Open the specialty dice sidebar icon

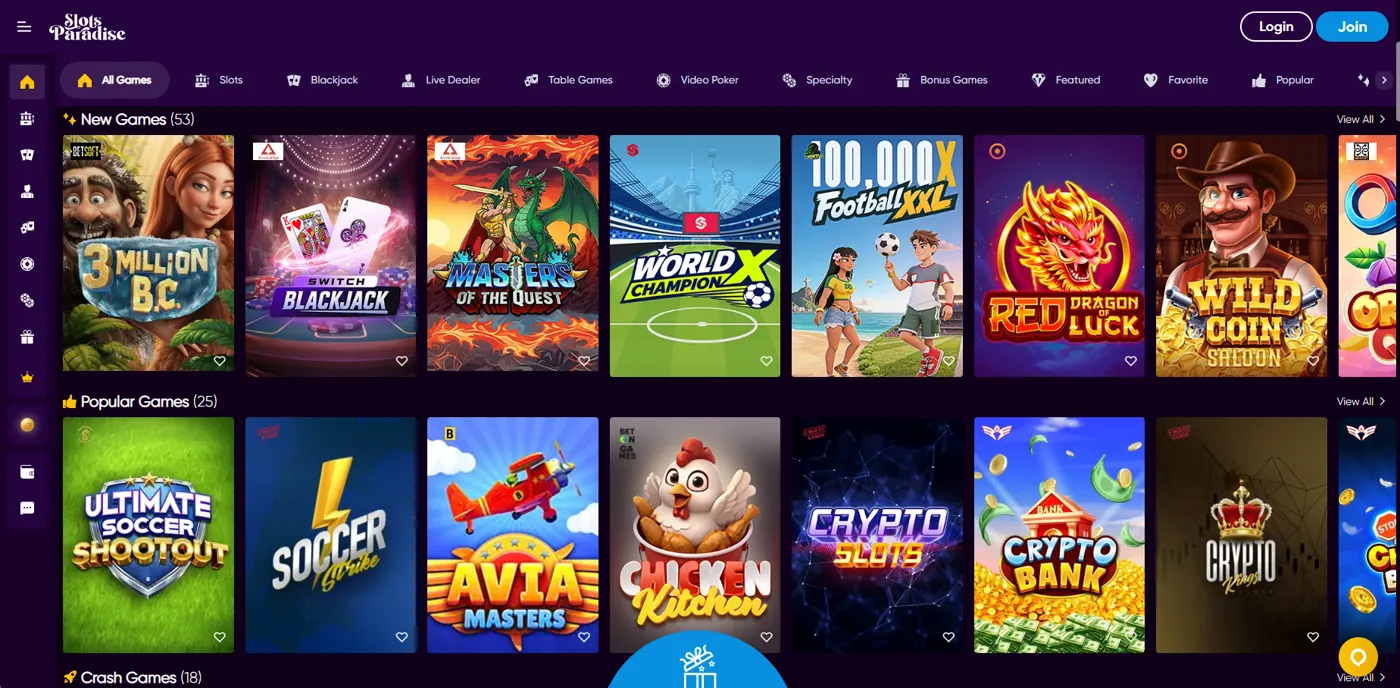[x=27, y=300]
